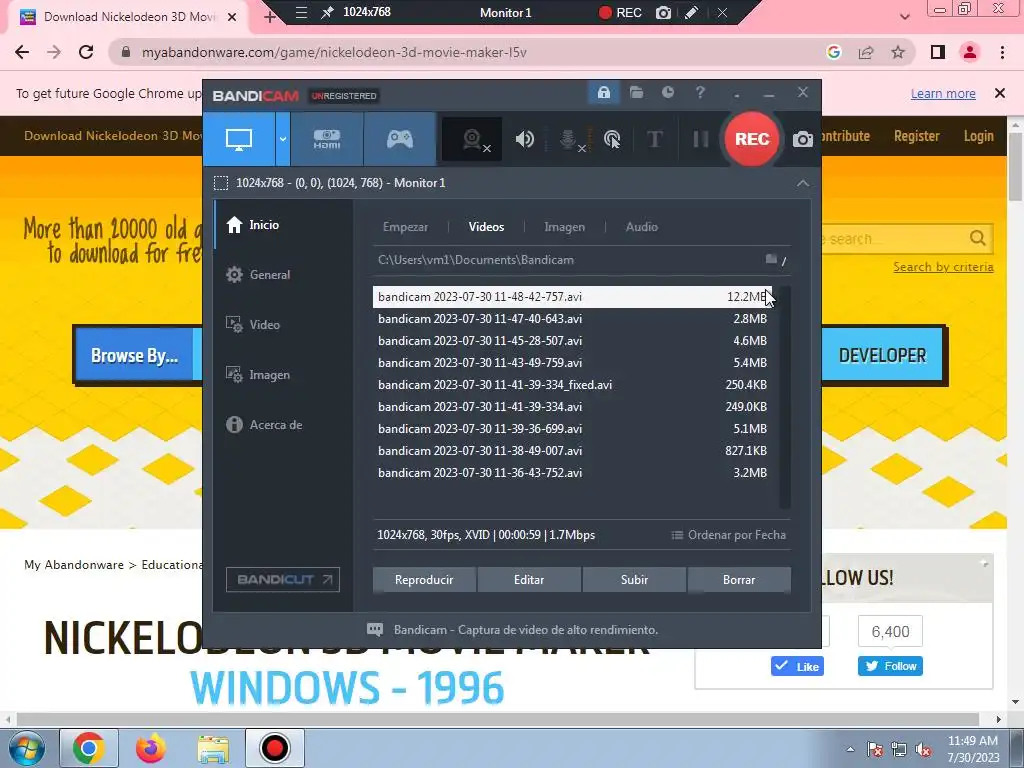
Task: Open Chrome three-dot menu
Action: pos(1002,52)
